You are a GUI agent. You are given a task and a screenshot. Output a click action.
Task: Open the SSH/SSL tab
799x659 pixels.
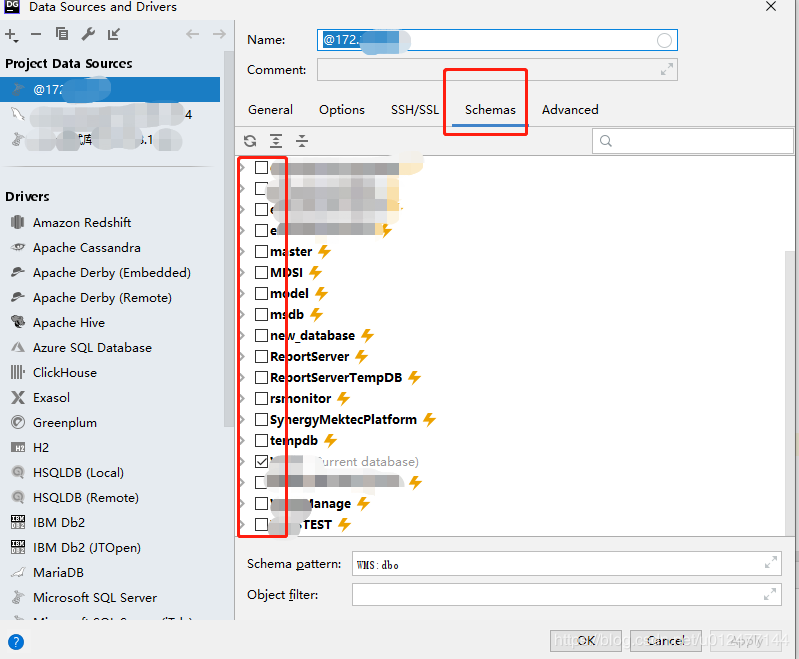tap(414, 110)
